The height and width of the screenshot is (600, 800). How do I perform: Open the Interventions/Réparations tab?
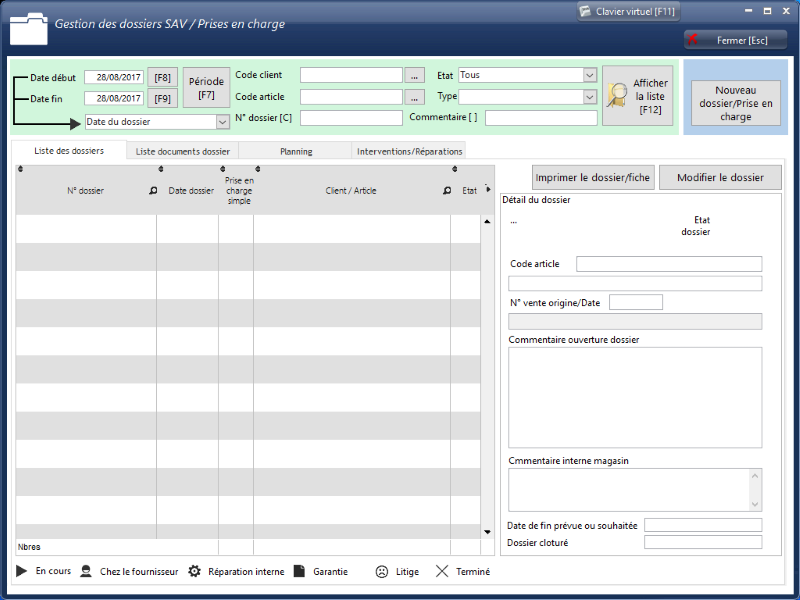(x=409, y=151)
